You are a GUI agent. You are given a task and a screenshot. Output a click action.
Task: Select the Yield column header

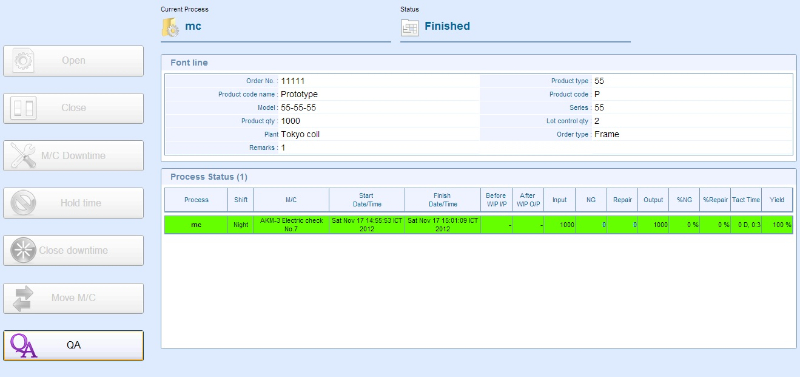pos(777,200)
